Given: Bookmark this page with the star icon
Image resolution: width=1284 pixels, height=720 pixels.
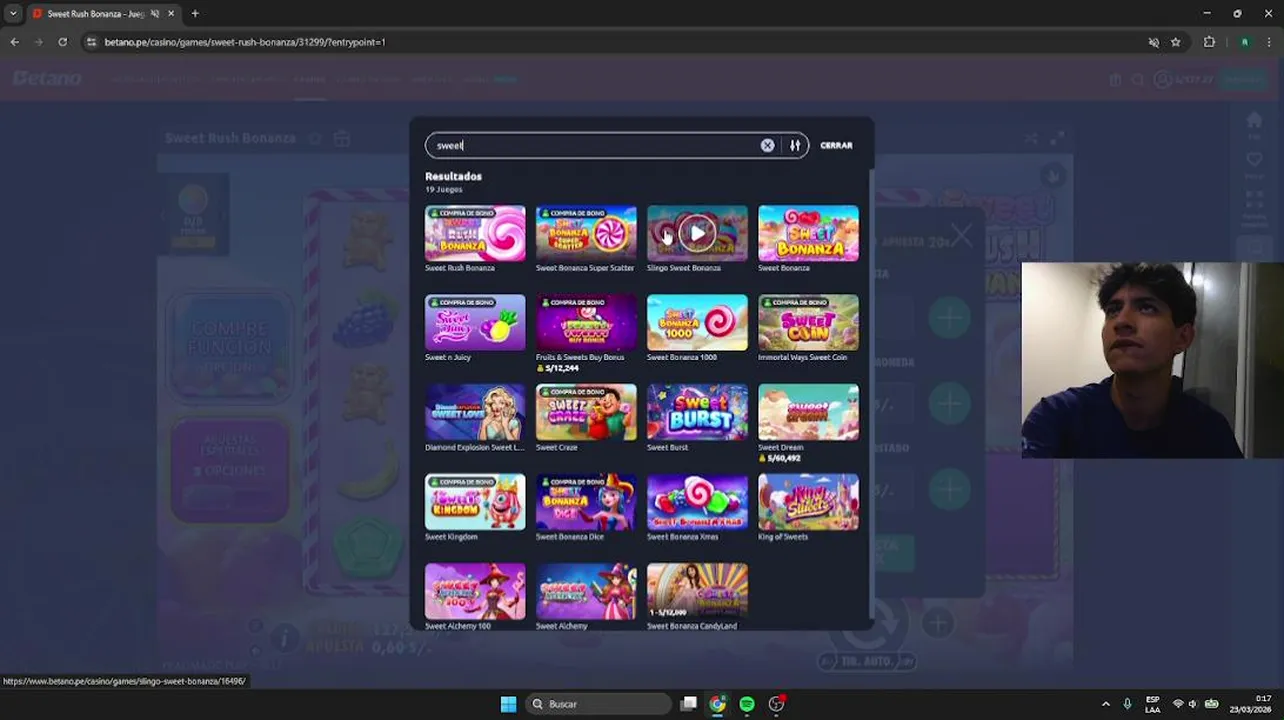Looking at the screenshot, I should point(1176,42).
